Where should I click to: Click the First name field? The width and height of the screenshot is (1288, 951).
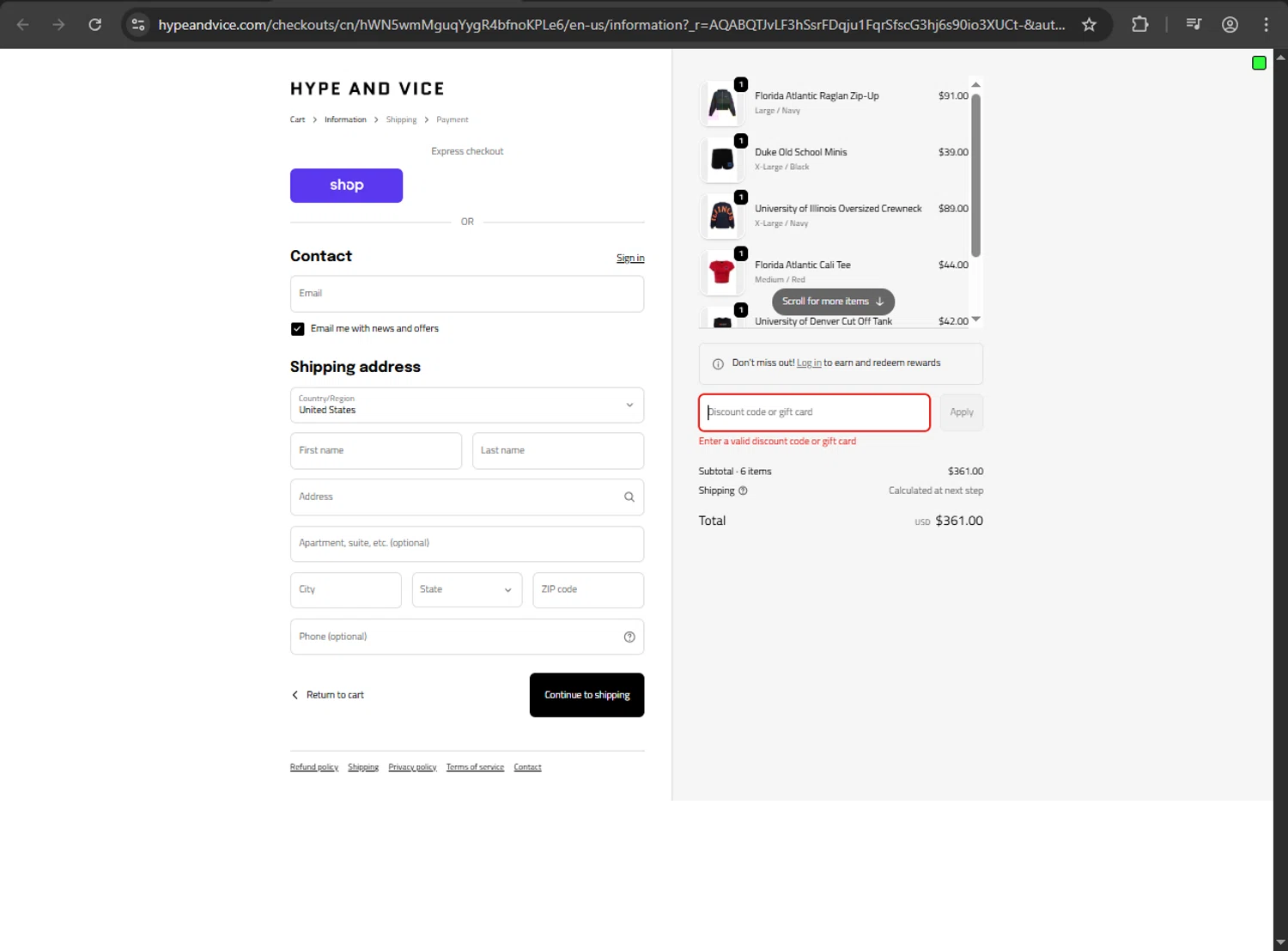[376, 450]
